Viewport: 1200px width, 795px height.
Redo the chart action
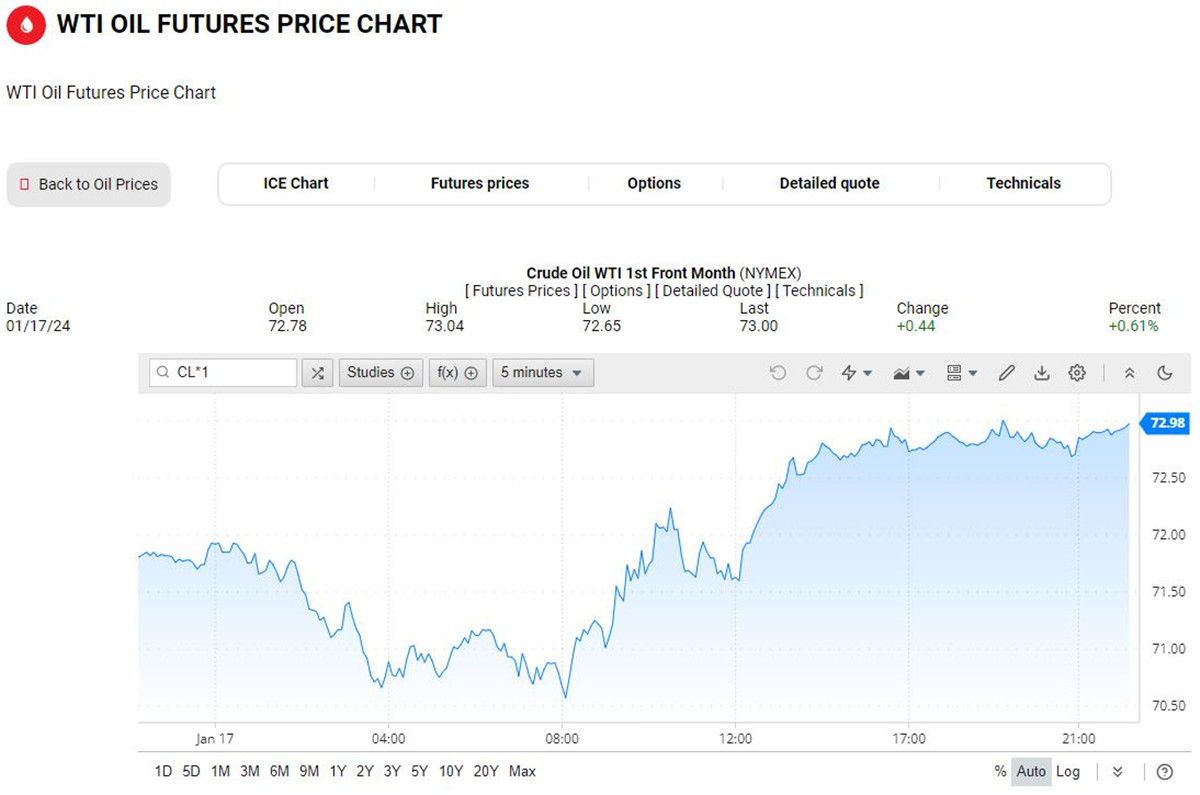pos(814,373)
